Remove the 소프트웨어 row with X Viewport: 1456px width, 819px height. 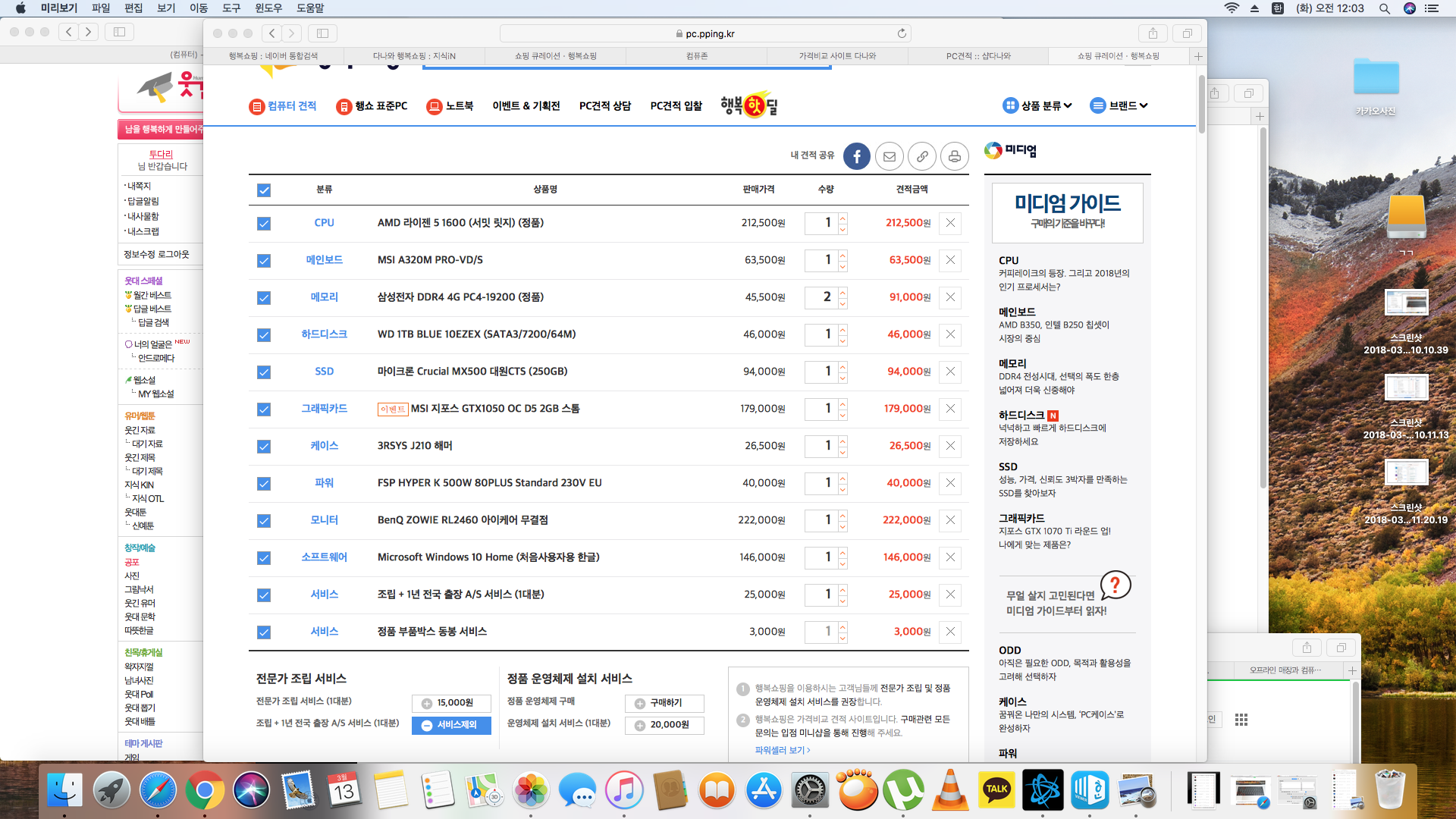tap(950, 557)
